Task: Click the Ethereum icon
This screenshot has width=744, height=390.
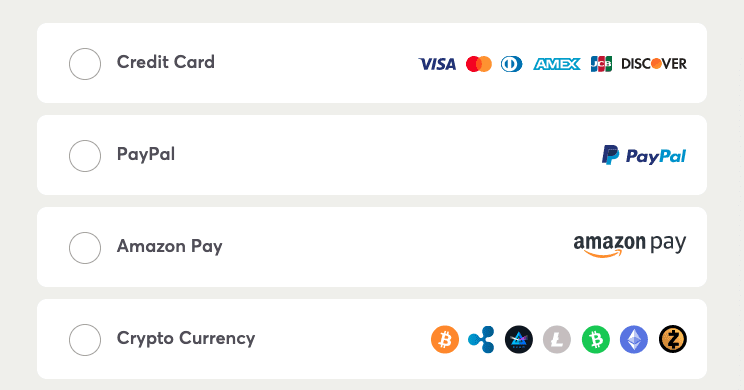Action: [634, 340]
